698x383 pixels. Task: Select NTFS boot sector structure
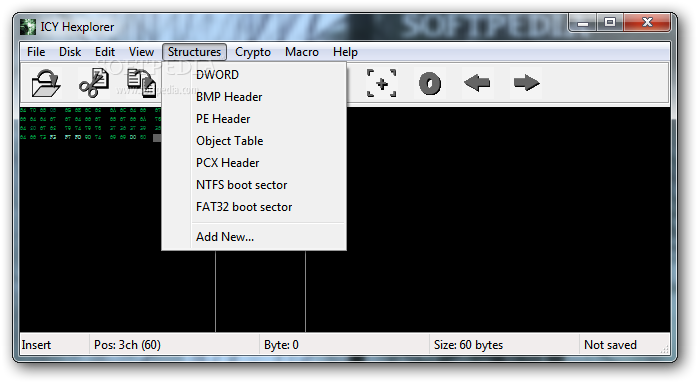tap(254, 185)
